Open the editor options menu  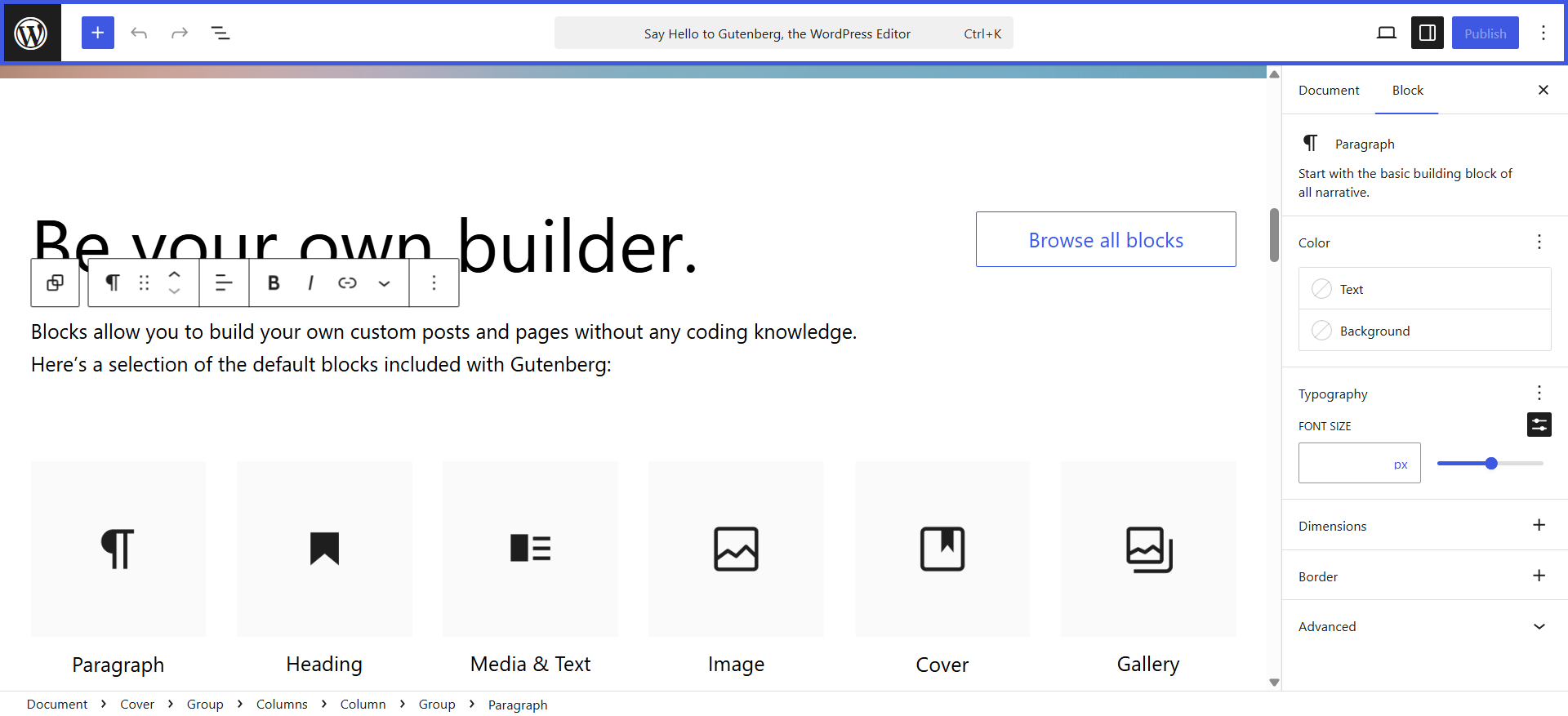tap(1543, 33)
